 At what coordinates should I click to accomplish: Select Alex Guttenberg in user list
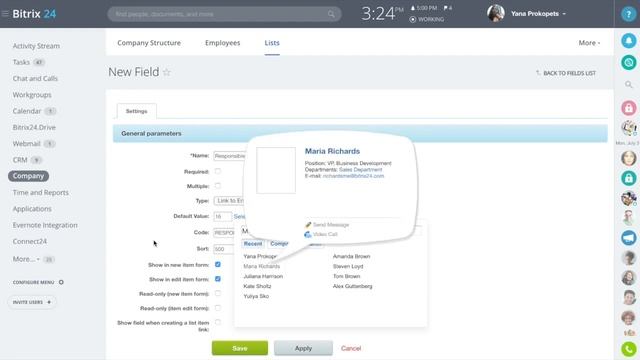click(x=352, y=286)
